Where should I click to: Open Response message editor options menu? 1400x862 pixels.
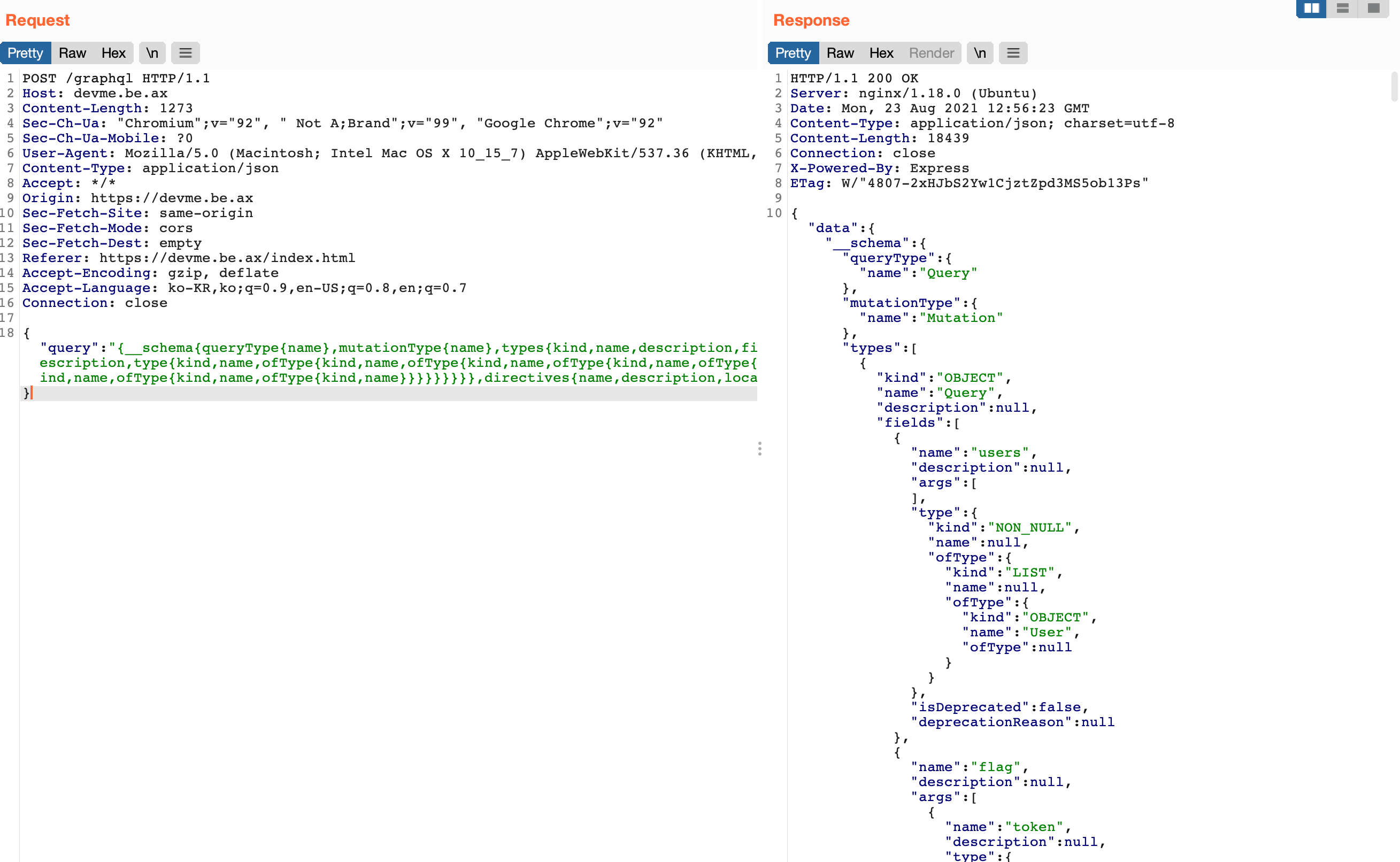point(1013,53)
